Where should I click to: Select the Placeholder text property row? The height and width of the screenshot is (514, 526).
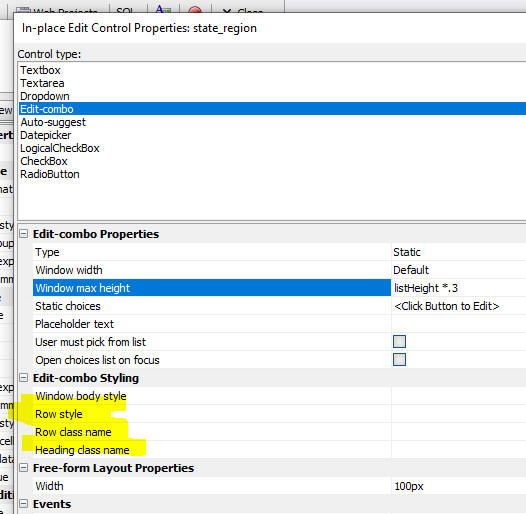[x=212, y=324]
